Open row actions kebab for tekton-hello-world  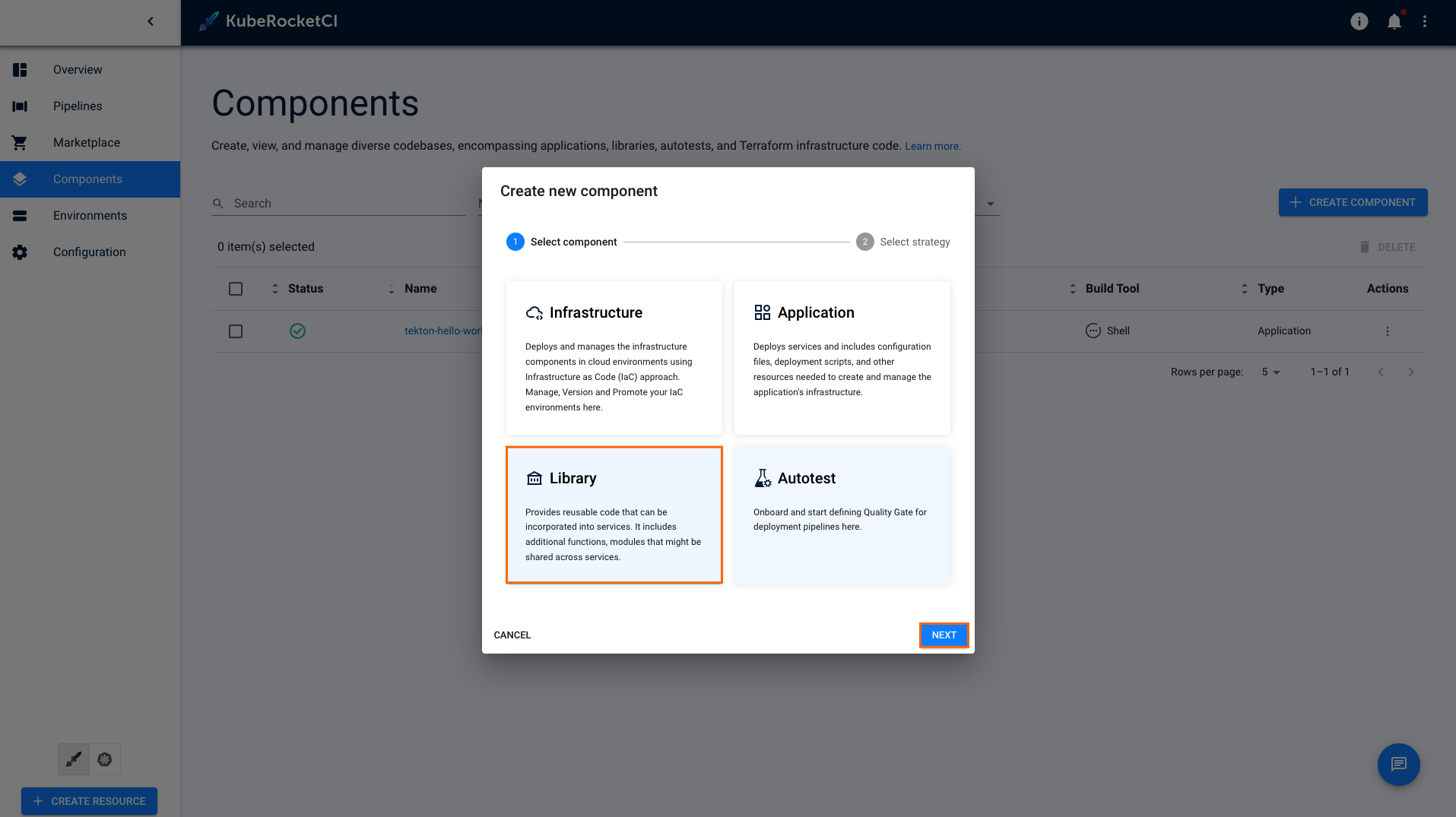pyautogui.click(x=1388, y=331)
